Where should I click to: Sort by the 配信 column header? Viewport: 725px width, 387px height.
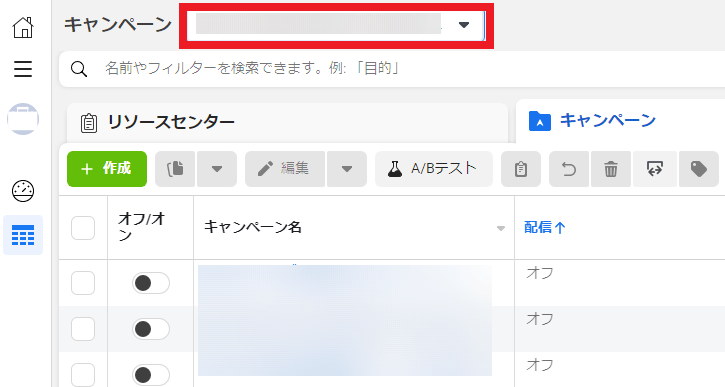point(545,227)
